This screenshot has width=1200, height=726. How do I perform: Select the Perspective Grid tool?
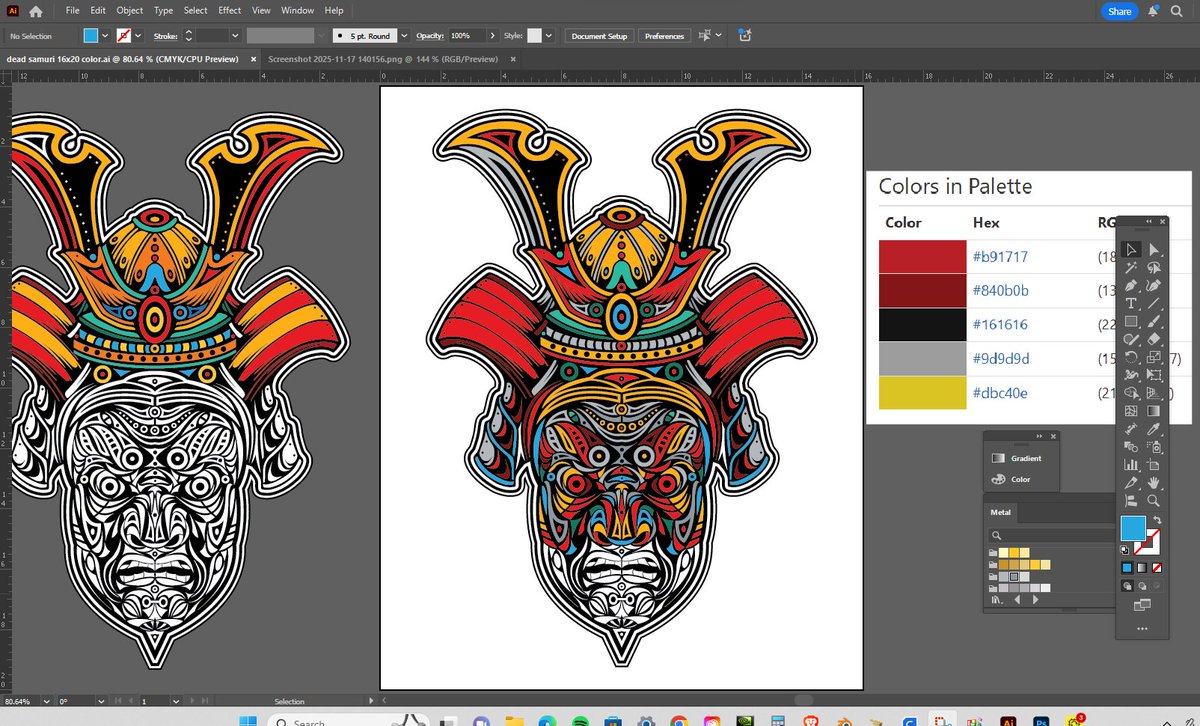tap(1154, 393)
